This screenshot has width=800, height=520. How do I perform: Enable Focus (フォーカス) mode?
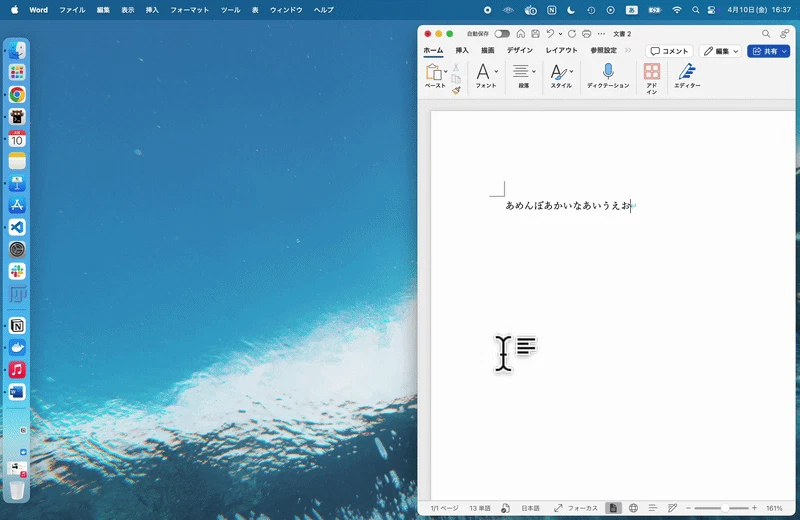coord(576,508)
